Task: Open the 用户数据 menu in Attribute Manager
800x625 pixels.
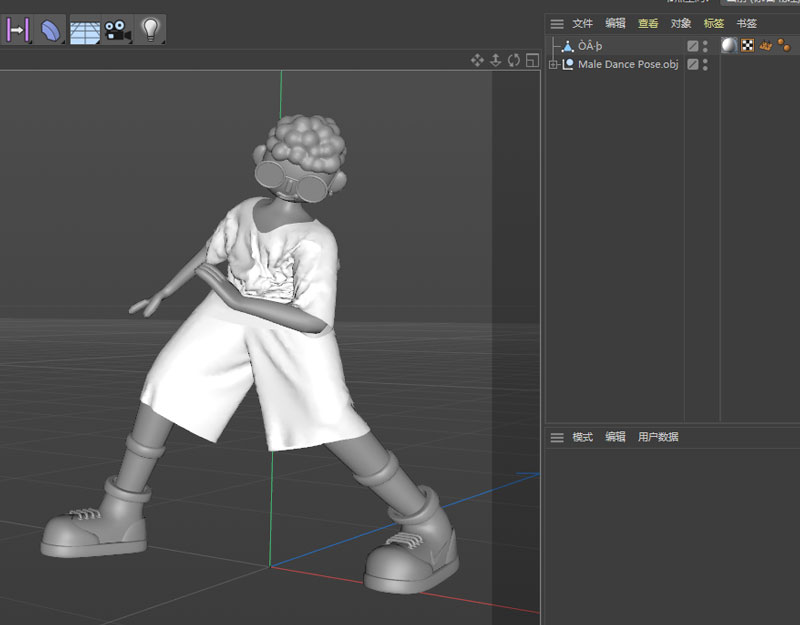Action: click(658, 437)
